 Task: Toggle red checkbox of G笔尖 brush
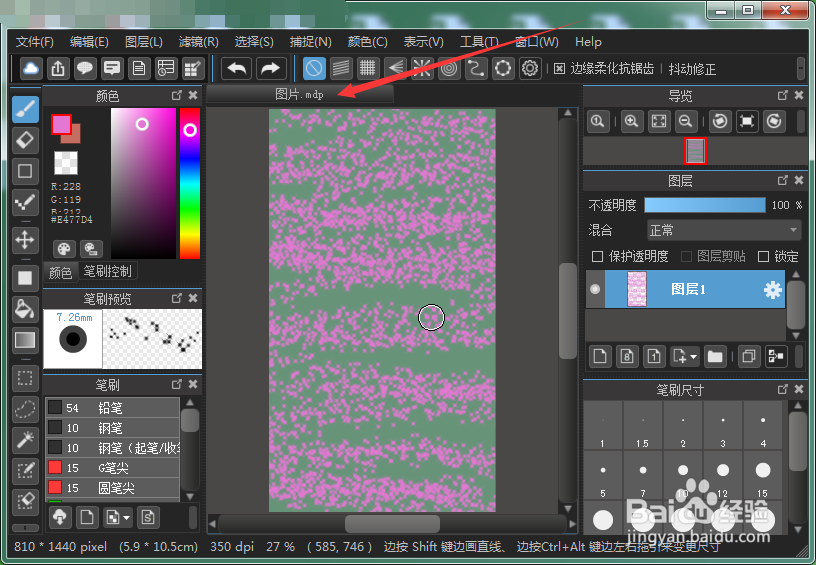pos(55,467)
